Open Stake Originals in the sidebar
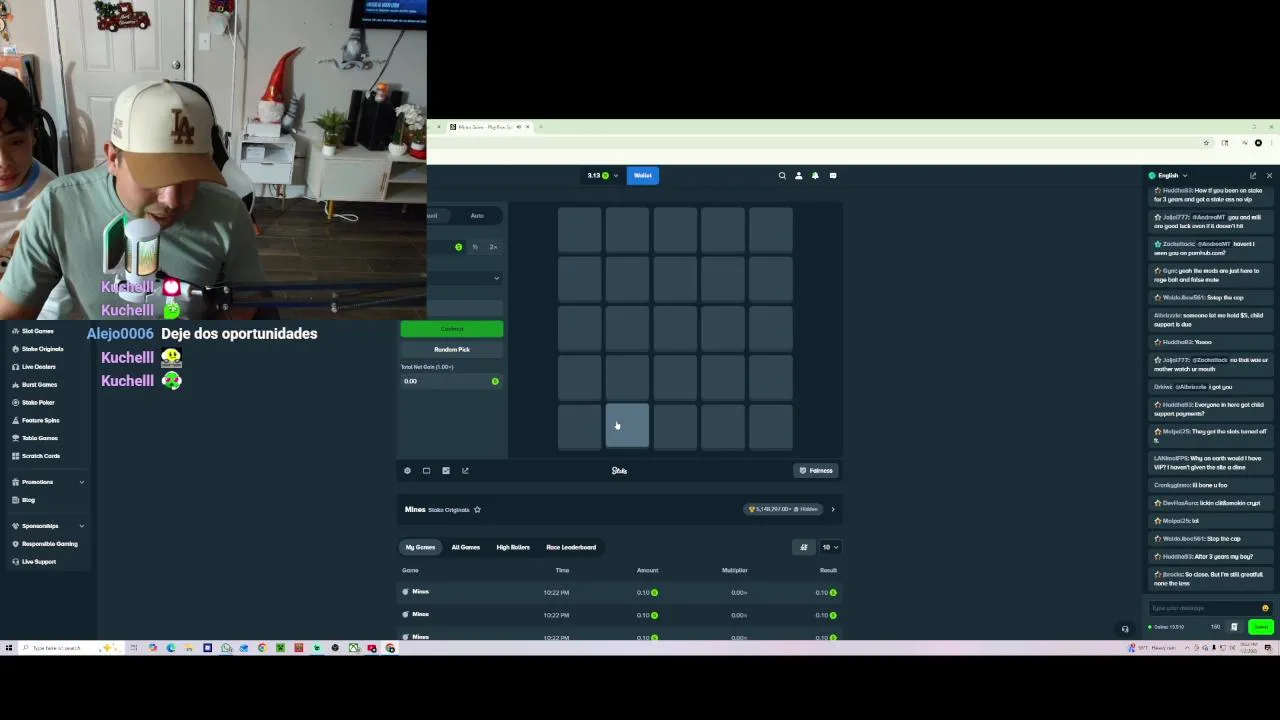The height and width of the screenshot is (720, 1280). [x=42, y=349]
